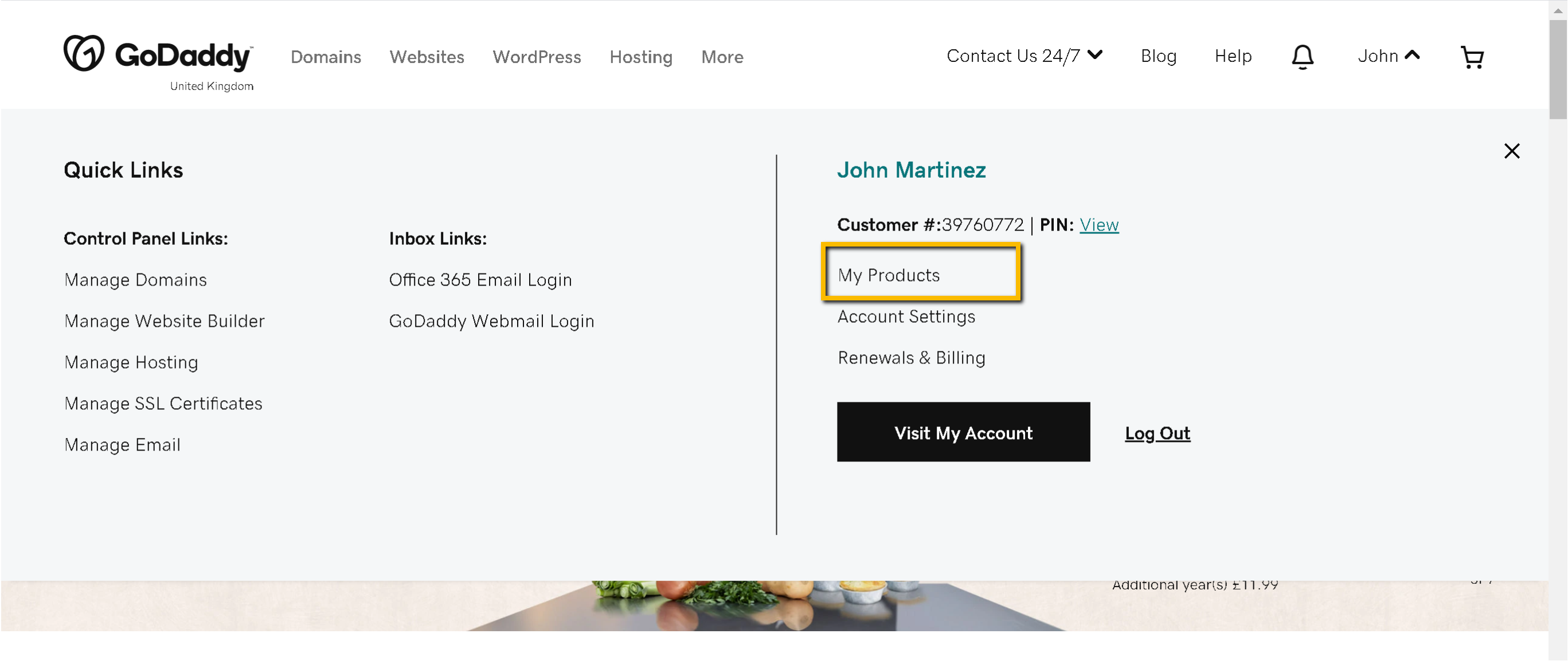Click the Control Panel Links heading
The height and width of the screenshot is (661, 1568).
(x=146, y=238)
